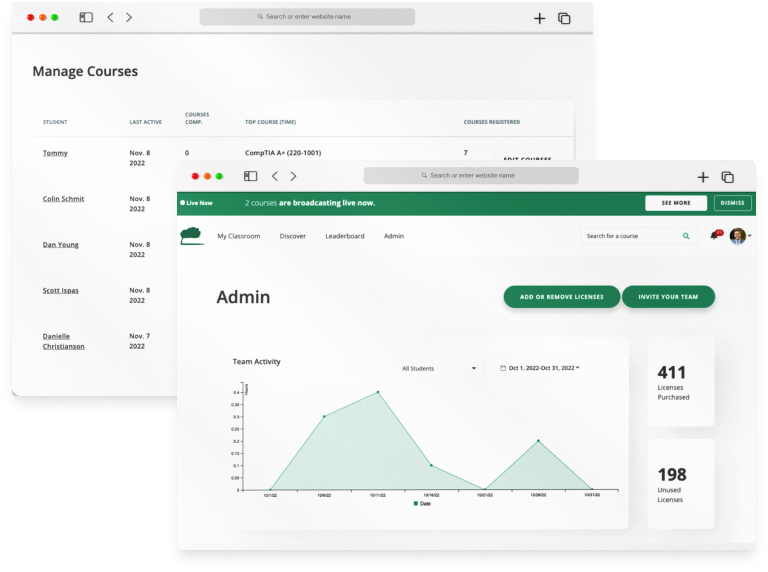Open student Colin Schmit's profile link
This screenshot has height=572, width=768.
click(x=63, y=199)
